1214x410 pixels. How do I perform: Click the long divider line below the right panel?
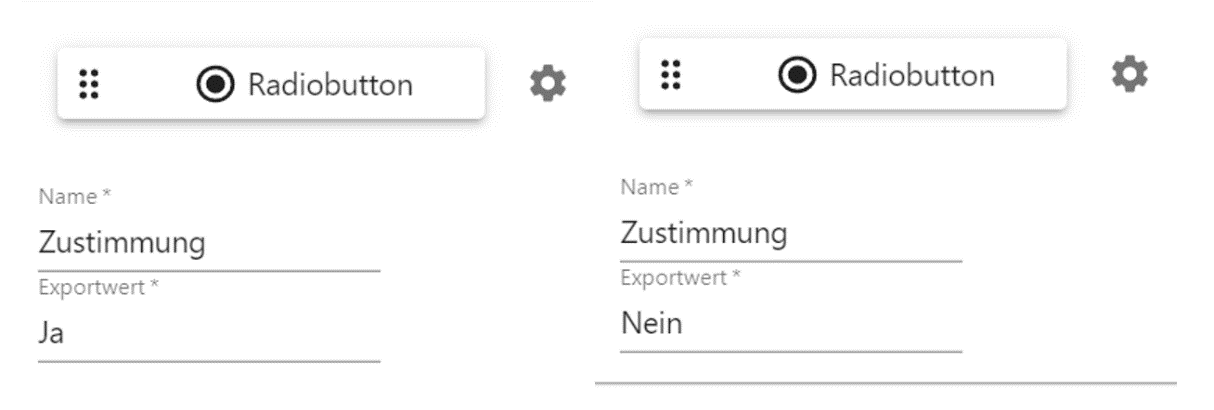pyautogui.click(x=885, y=384)
